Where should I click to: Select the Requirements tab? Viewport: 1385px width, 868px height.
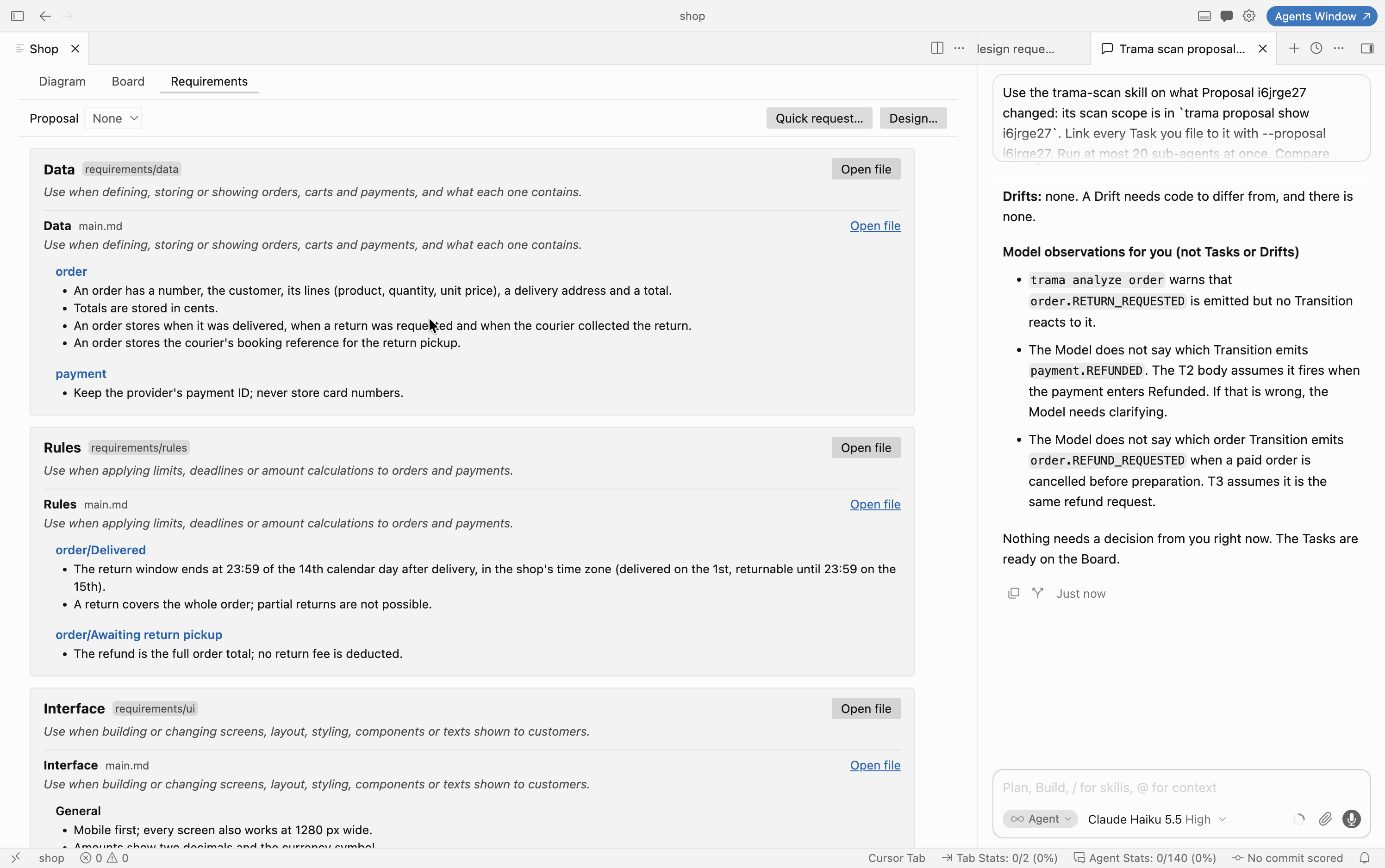click(x=209, y=81)
